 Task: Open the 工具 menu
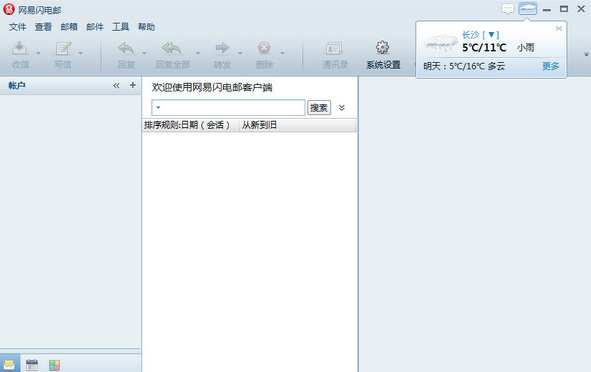click(120, 27)
